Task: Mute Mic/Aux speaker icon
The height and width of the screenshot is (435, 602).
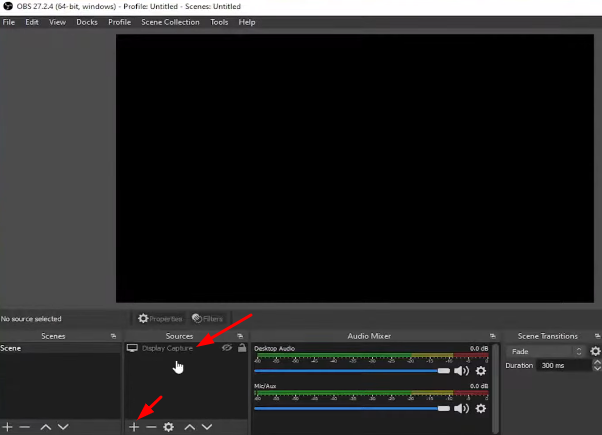Action: click(x=461, y=409)
